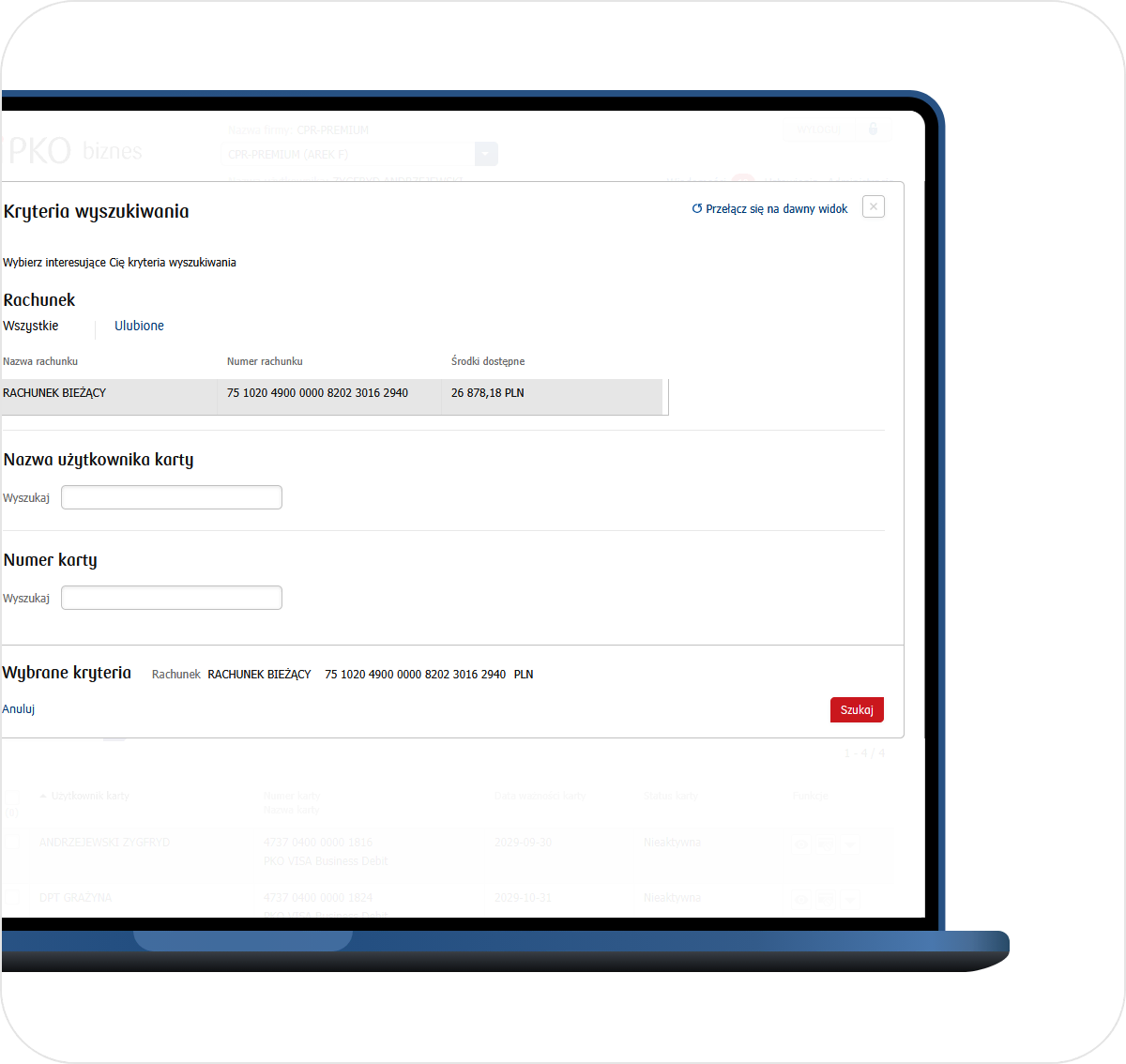
Task: Open the CPR-PREMIUM company dropdown
Action: (486, 155)
